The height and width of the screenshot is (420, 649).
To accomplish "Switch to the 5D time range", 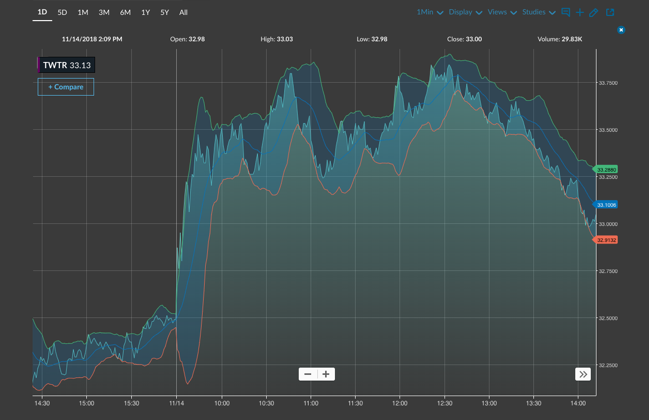I will coord(62,13).
